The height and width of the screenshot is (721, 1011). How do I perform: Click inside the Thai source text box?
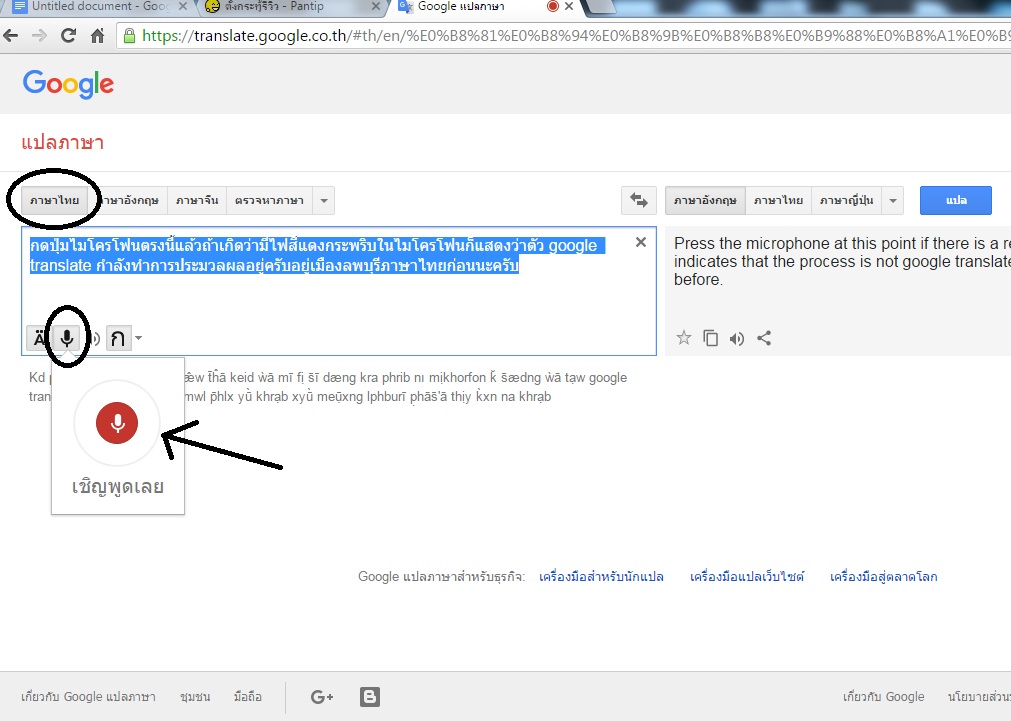pyautogui.click(x=339, y=290)
